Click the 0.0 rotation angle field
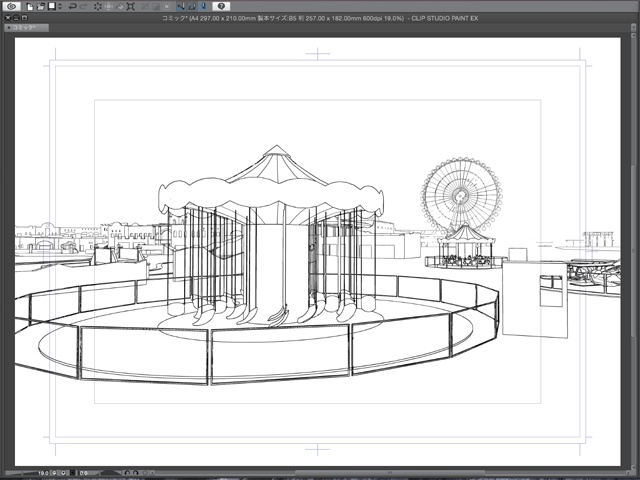This screenshot has height=480, width=640. (84, 473)
